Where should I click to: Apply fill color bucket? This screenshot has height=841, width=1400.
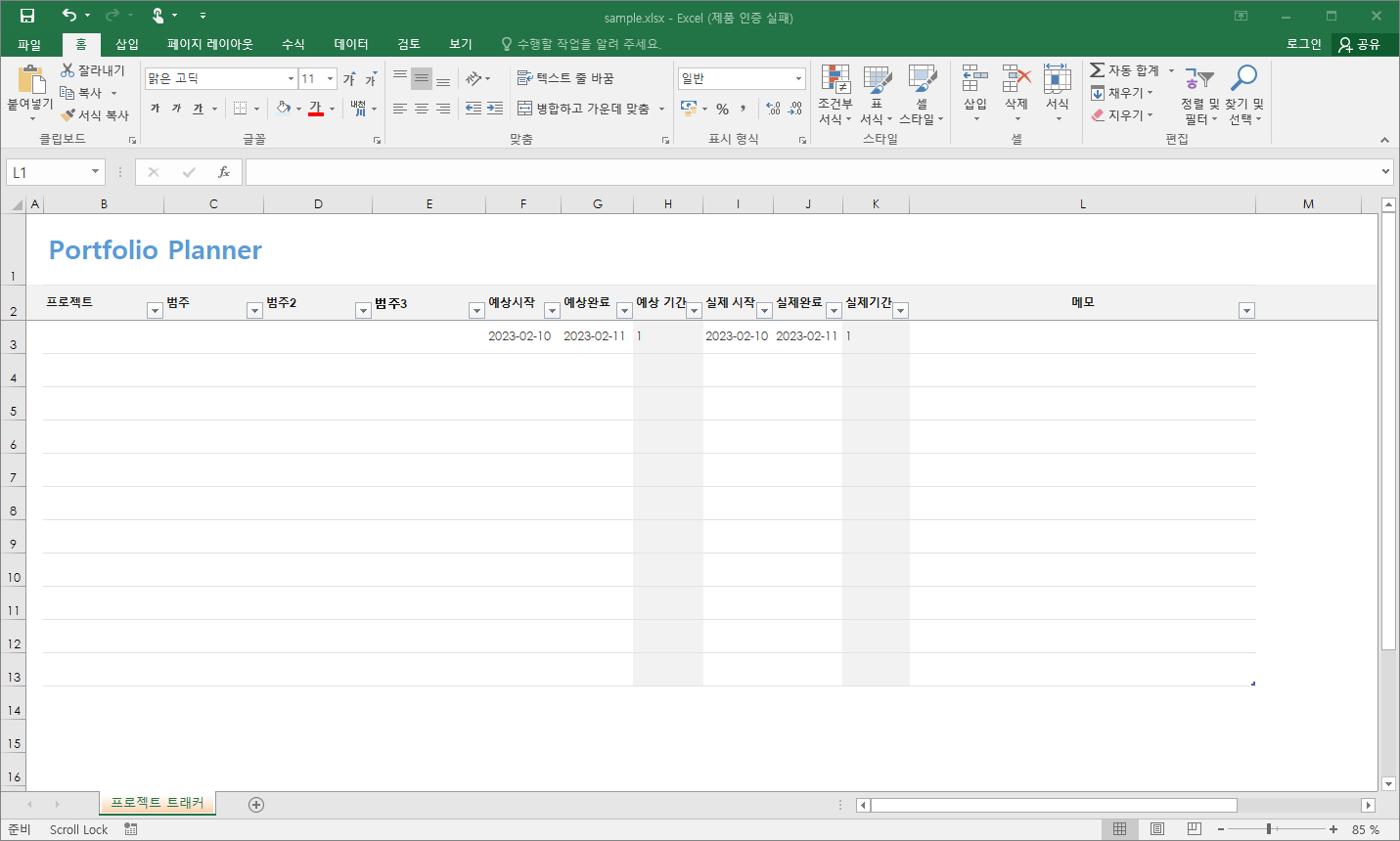coord(283,109)
